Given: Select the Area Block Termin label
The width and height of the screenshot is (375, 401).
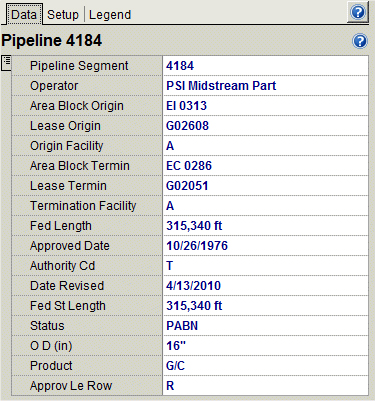Looking at the screenshot, I should pyautogui.click(x=80, y=166).
